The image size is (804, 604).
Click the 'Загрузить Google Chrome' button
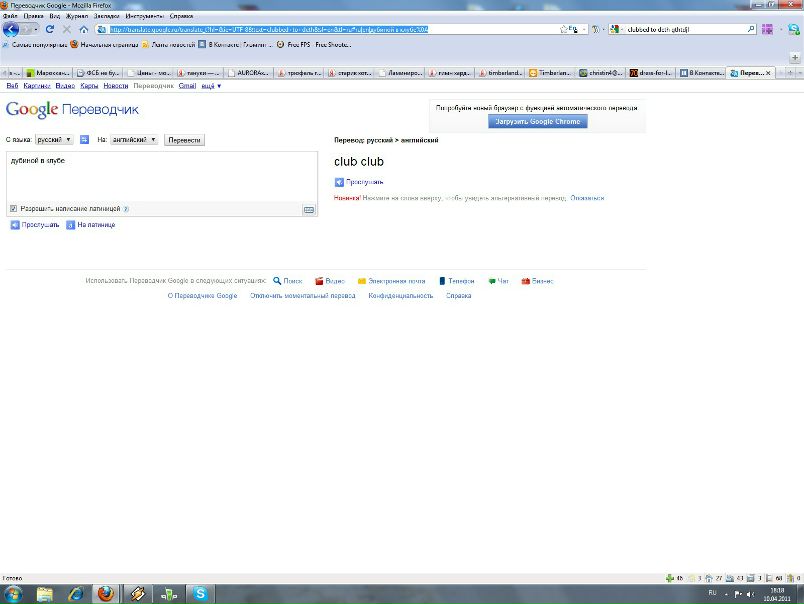[x=538, y=121]
